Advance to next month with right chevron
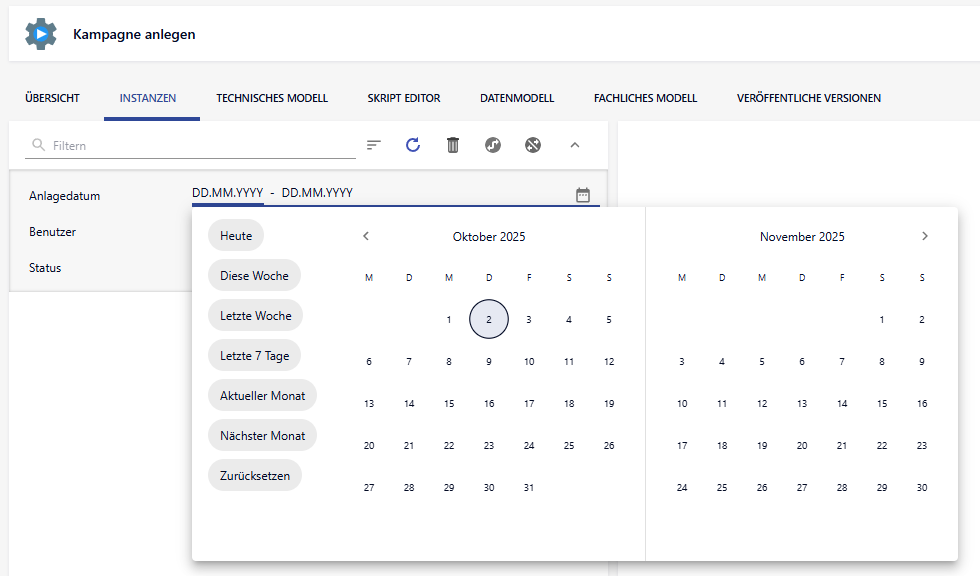Image resolution: width=980 pixels, height=576 pixels. pos(925,236)
